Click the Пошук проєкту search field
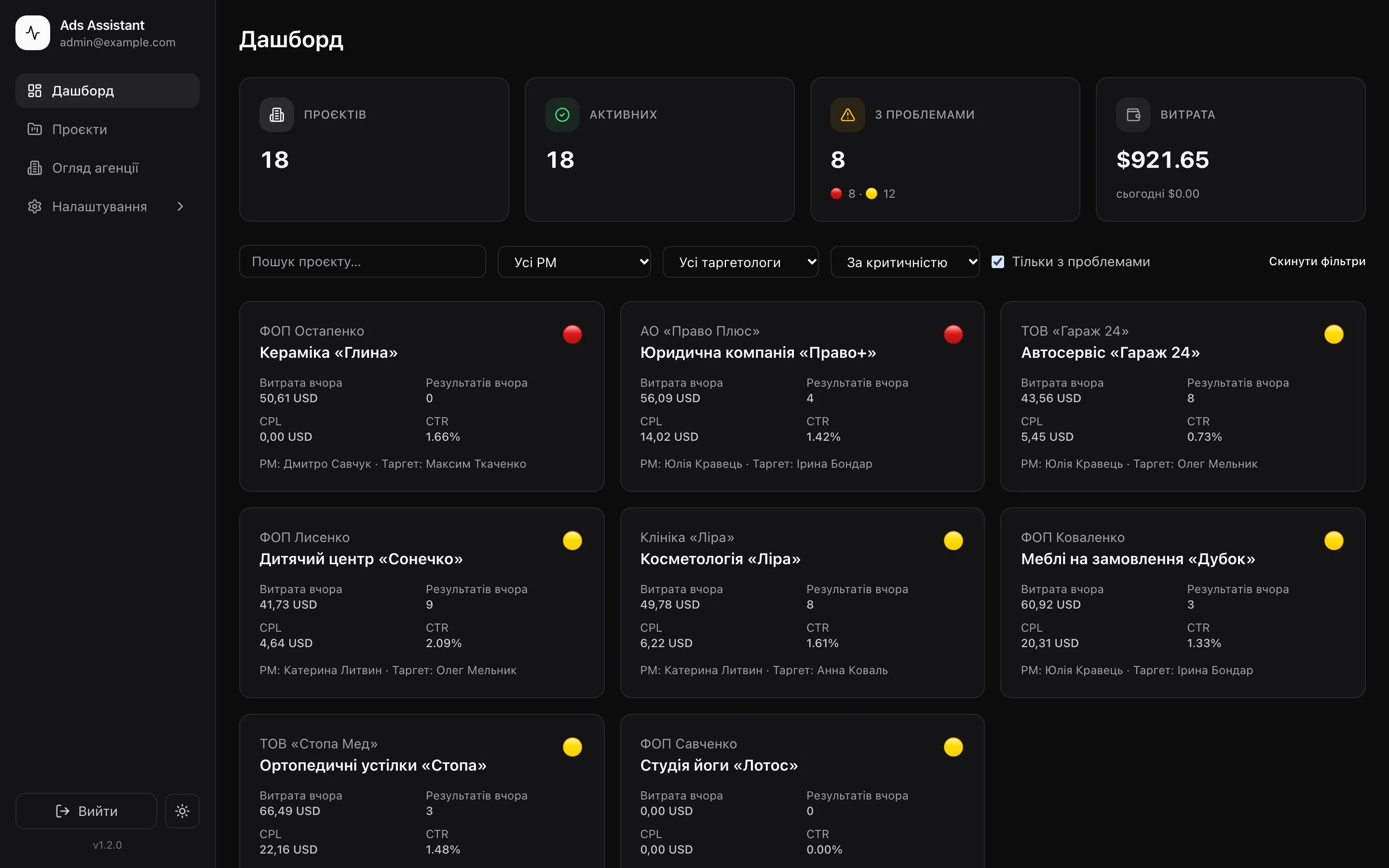This screenshot has width=1389, height=868. click(362, 262)
